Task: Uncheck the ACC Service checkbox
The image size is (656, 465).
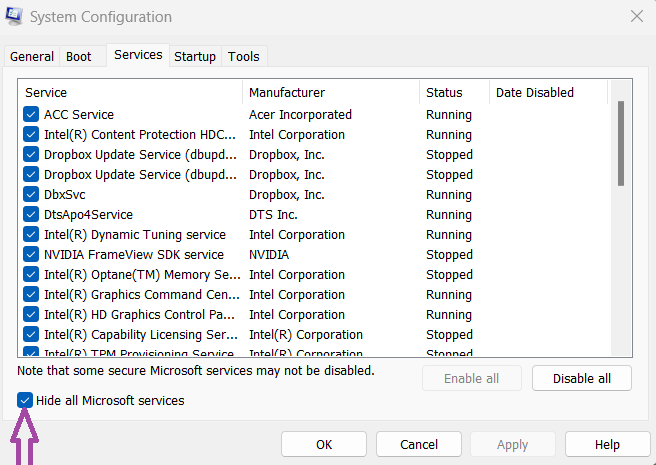Action: (x=31, y=115)
